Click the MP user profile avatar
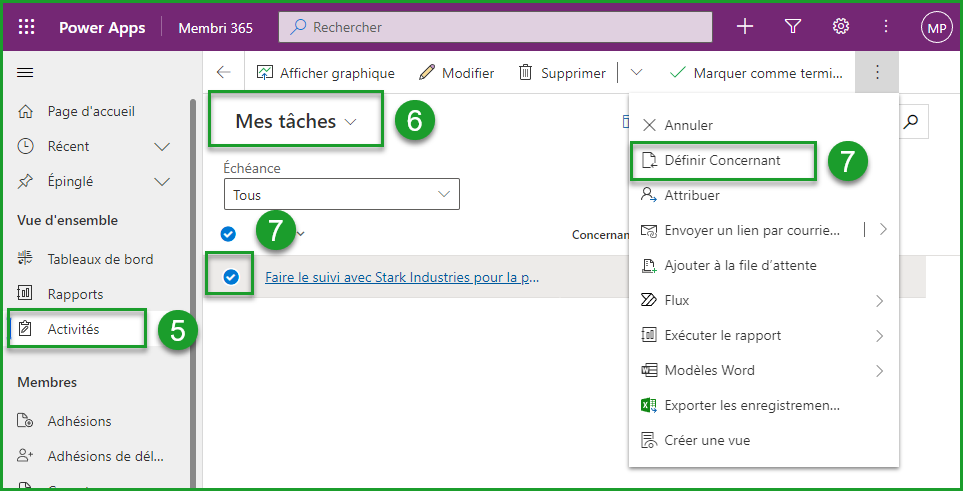This screenshot has height=491, width=963. click(x=936, y=28)
